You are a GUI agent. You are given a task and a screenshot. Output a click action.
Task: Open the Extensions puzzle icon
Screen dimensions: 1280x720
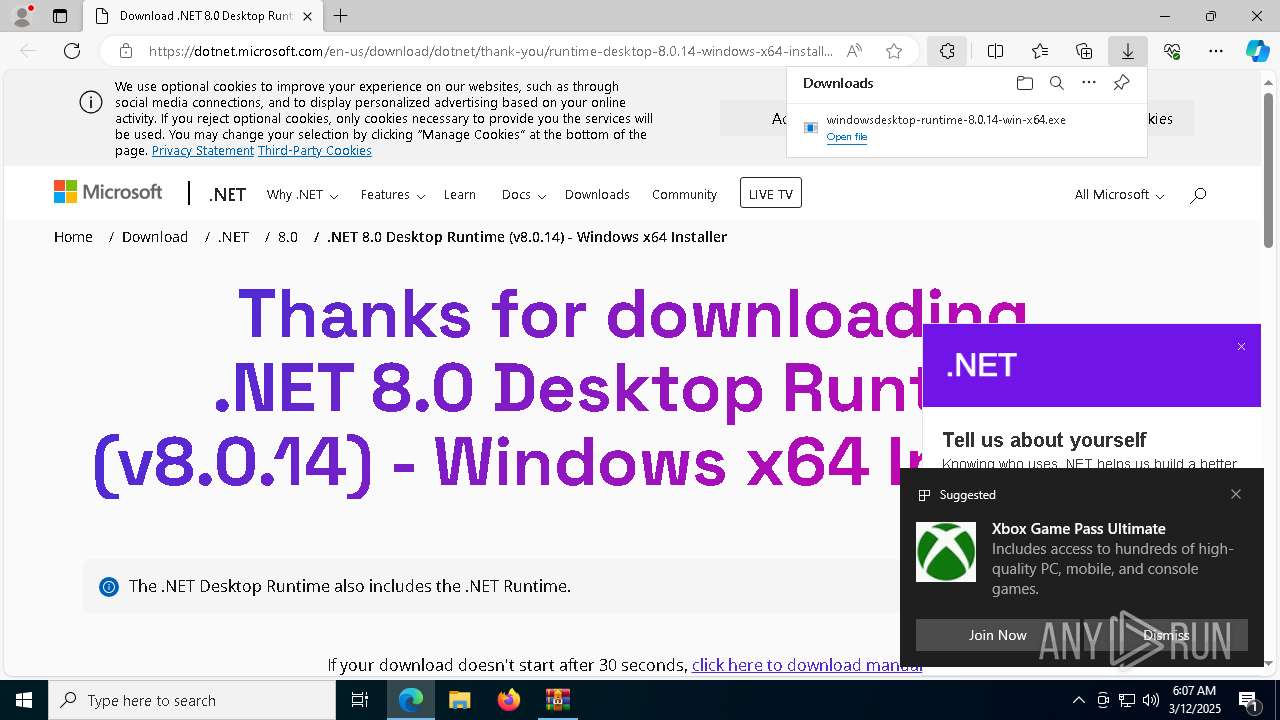click(947, 51)
